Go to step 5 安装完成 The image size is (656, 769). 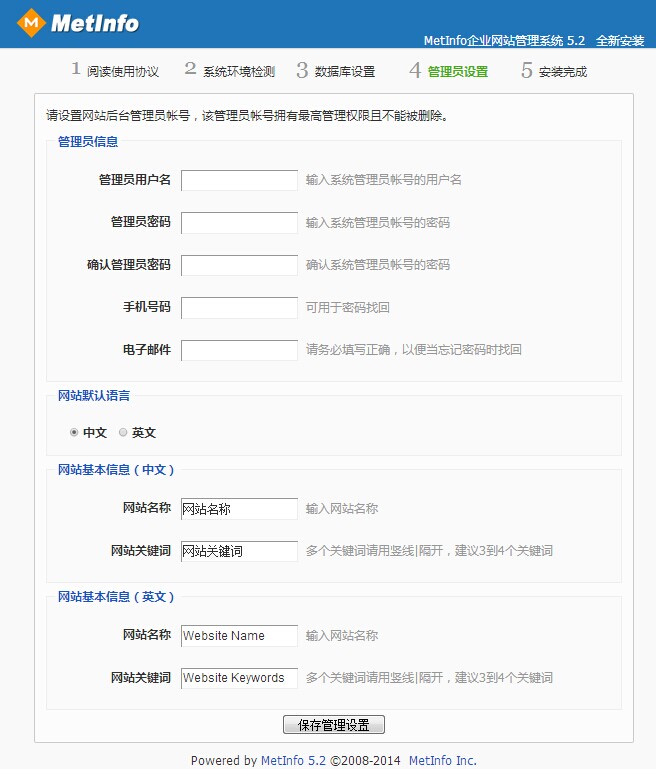[x=554, y=71]
